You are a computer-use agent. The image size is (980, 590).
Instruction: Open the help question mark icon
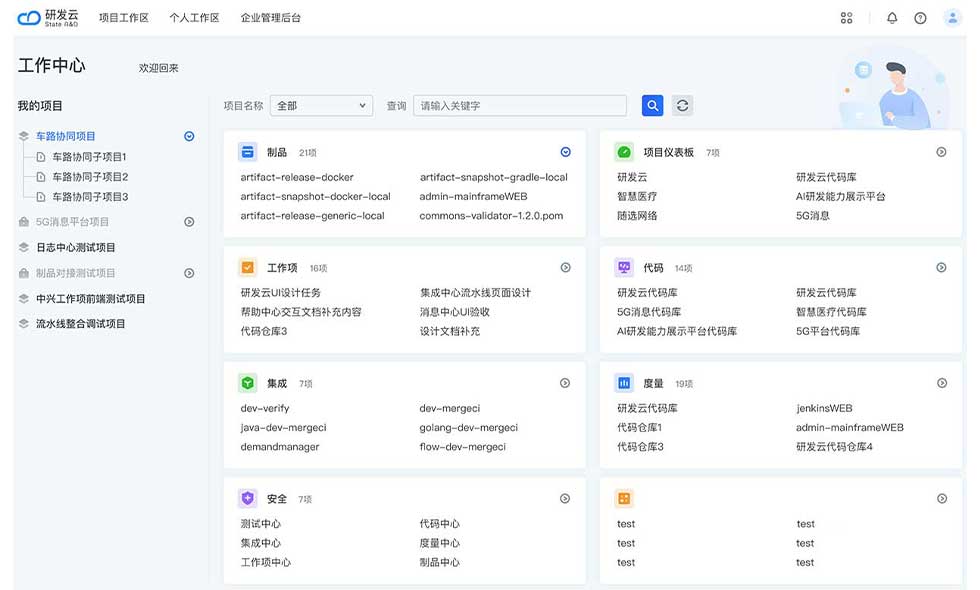coord(920,18)
